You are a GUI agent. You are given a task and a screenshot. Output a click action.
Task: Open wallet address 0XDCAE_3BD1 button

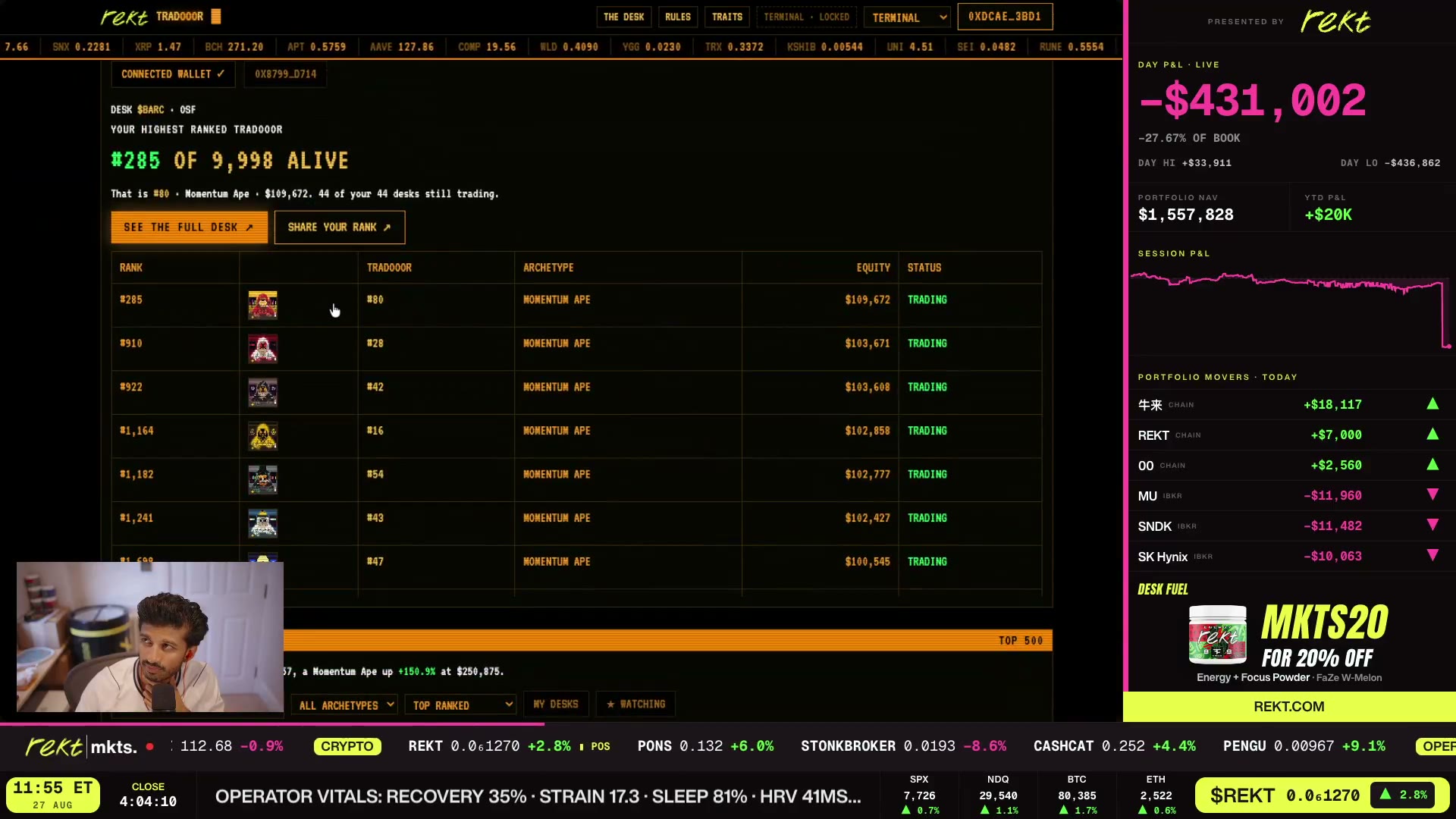coord(1005,17)
